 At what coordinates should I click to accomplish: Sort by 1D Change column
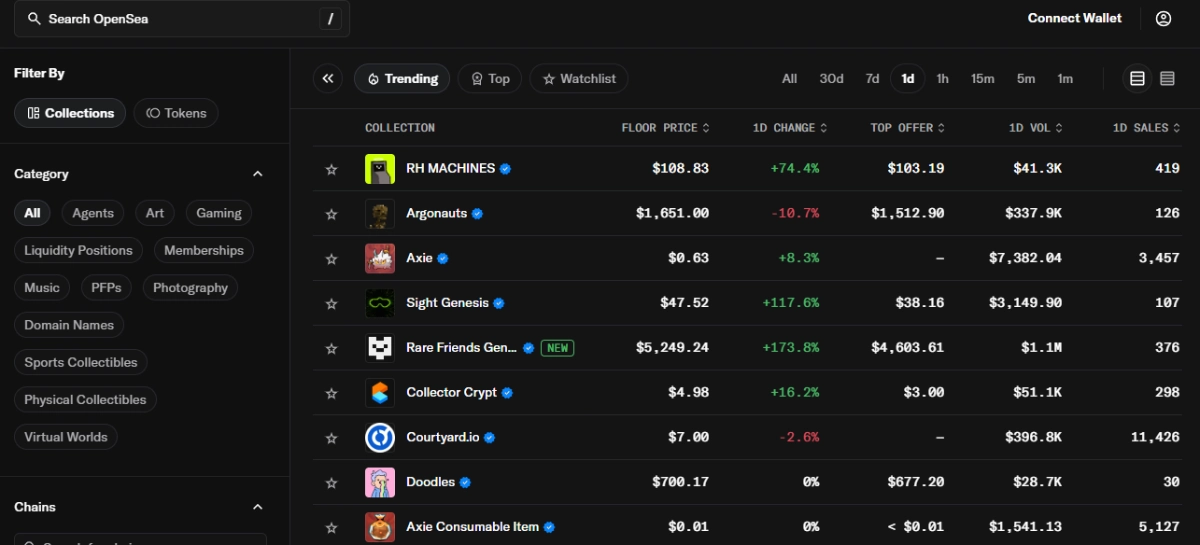tap(791, 128)
